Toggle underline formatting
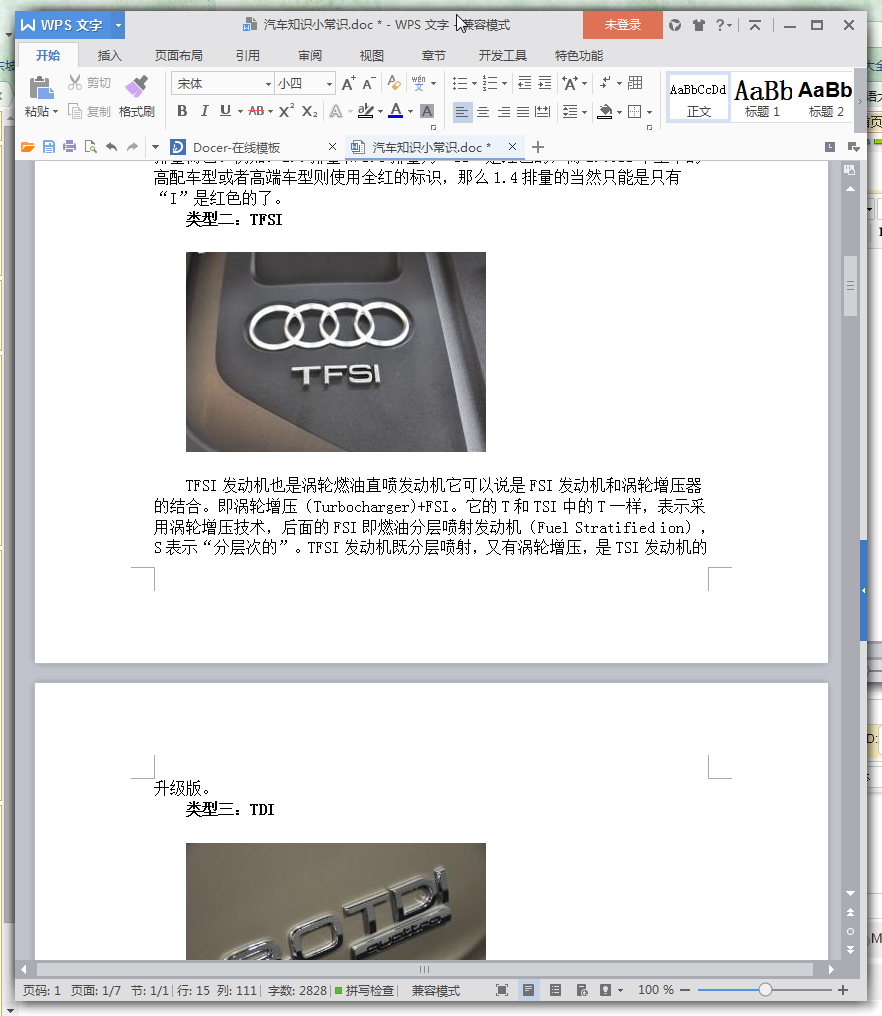This screenshot has width=882, height=1016. [225, 111]
